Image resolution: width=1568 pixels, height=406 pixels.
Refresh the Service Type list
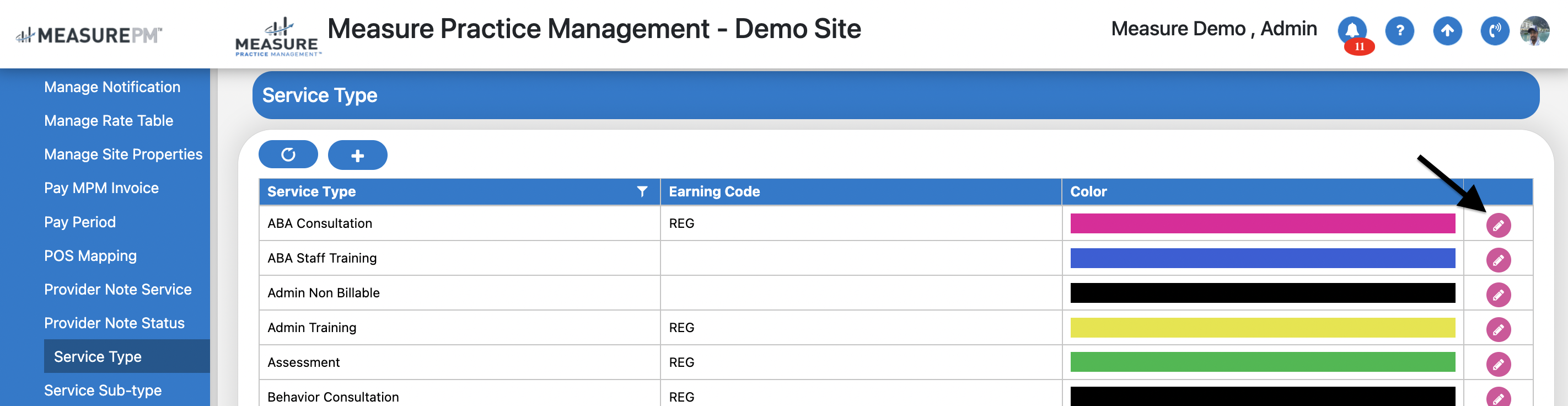288,154
